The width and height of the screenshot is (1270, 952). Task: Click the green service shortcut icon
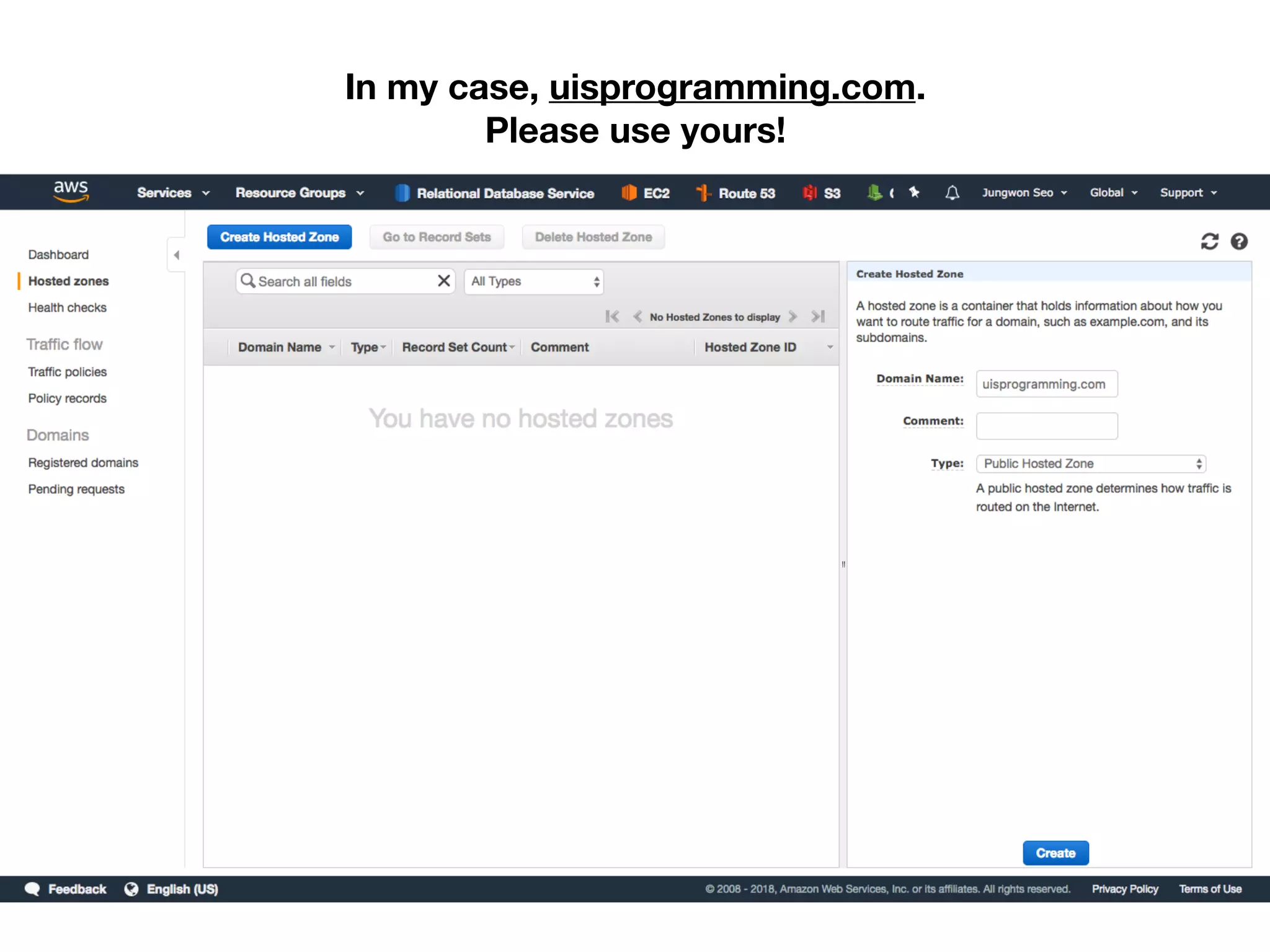(x=874, y=193)
